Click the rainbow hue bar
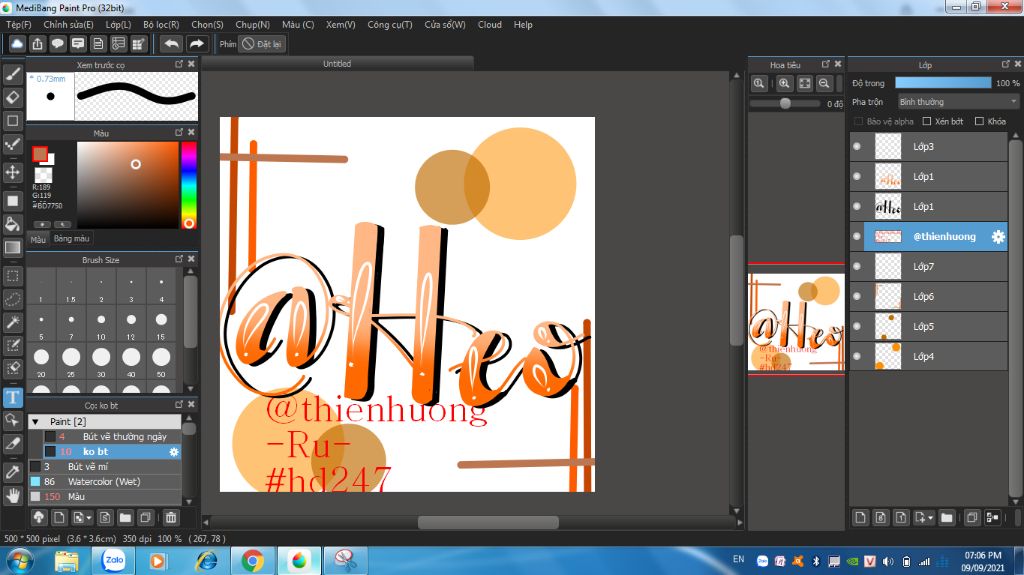 click(x=188, y=185)
